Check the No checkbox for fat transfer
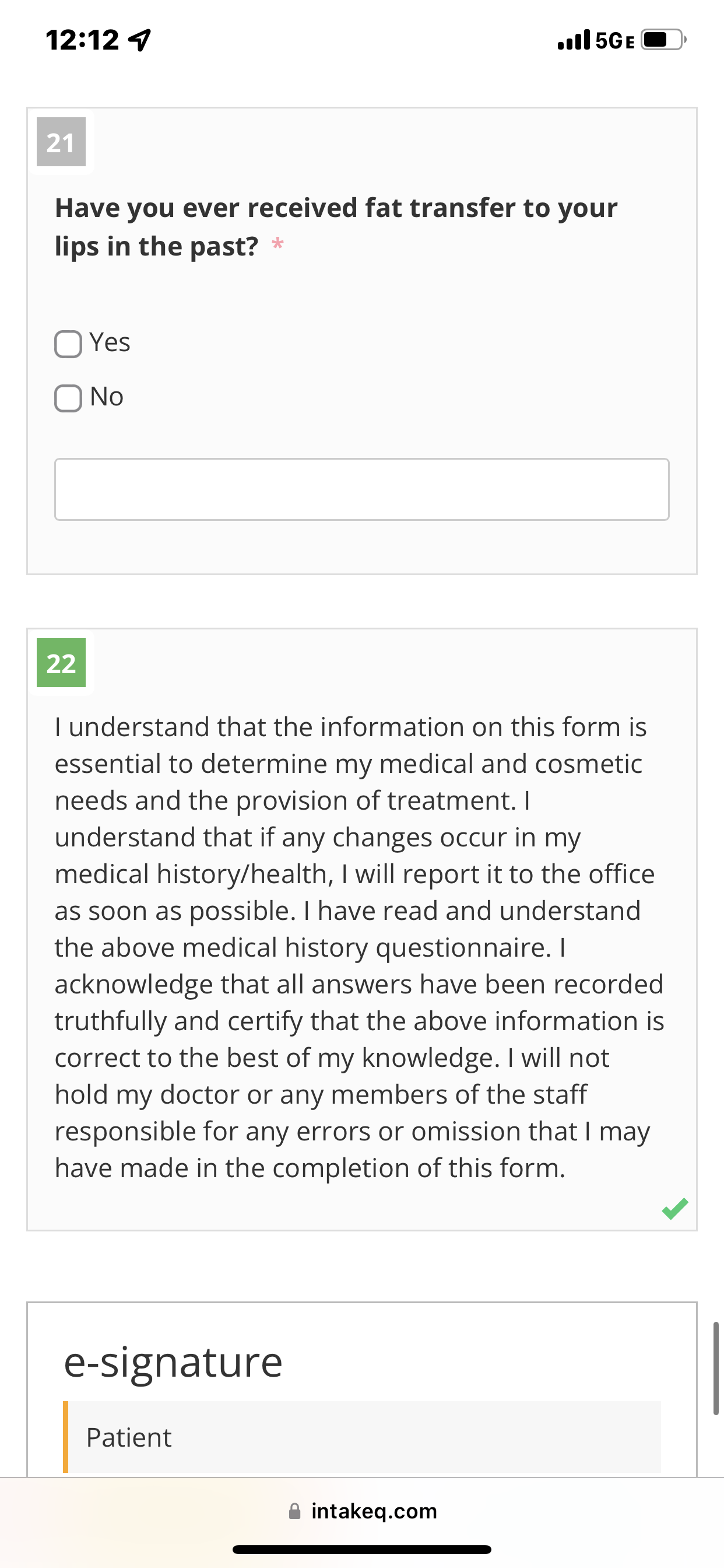Screen dimensions: 724x1568 tap(68, 398)
